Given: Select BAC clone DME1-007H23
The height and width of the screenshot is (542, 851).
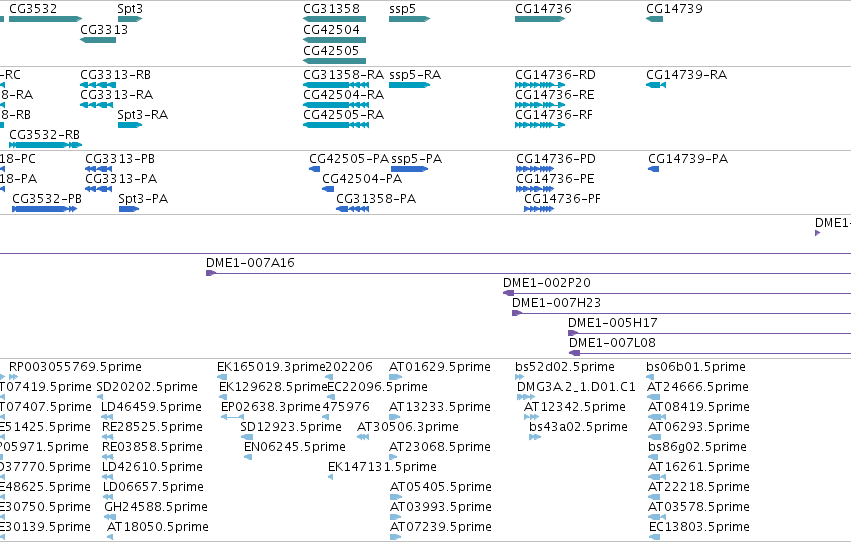Looking at the screenshot, I should click(681, 313).
